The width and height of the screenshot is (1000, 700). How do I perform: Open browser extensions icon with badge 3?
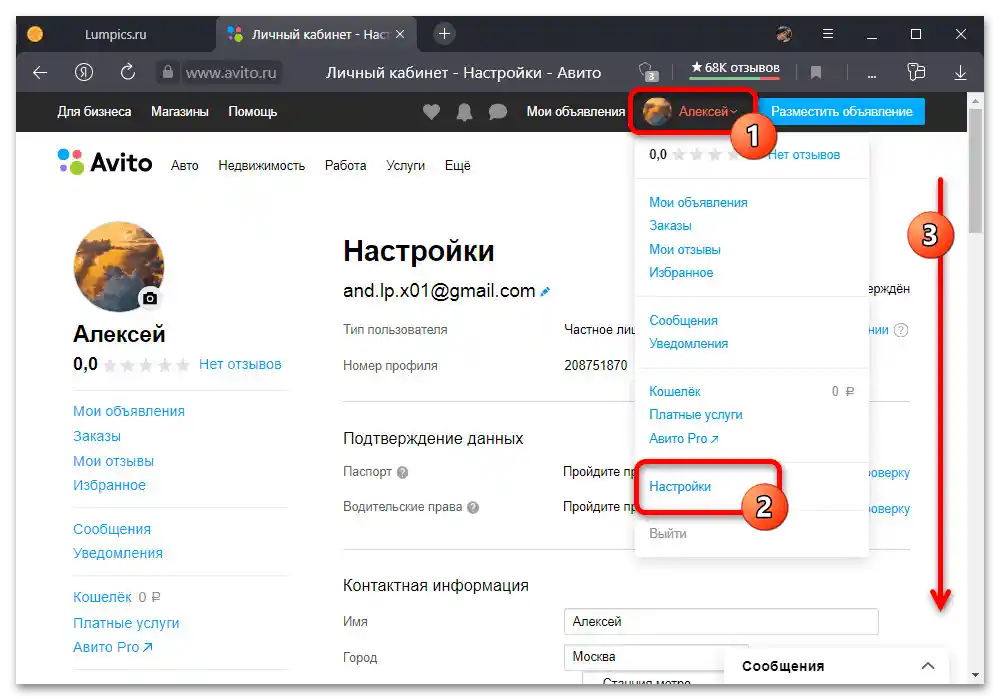tap(647, 71)
